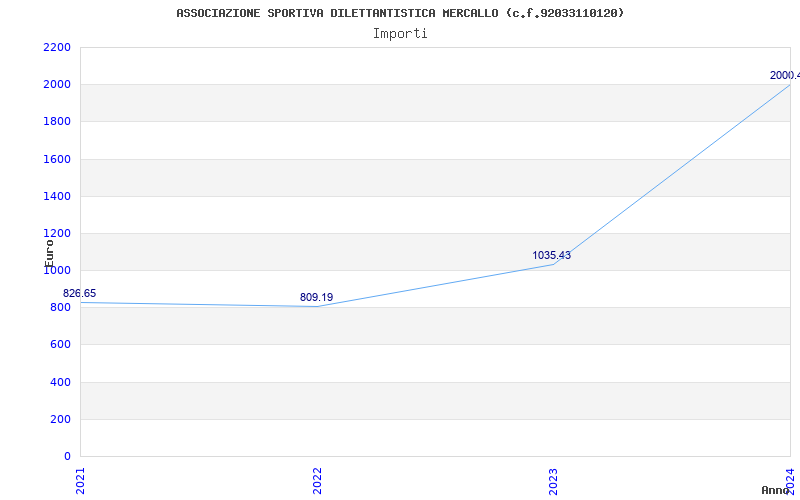Click the Anno x-axis label

[776, 490]
